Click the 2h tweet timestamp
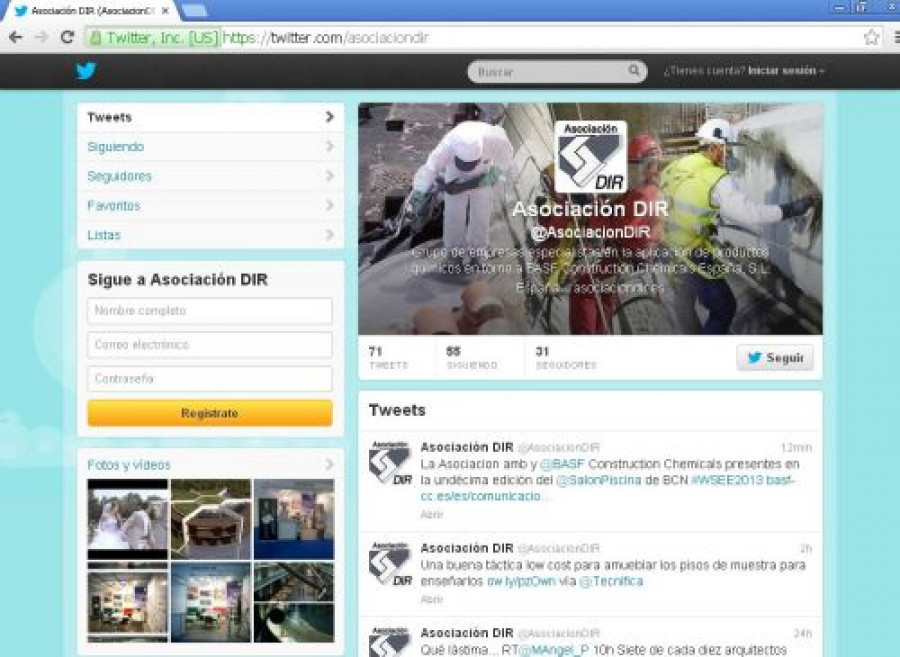Viewport: 900px width, 657px height. 806,549
